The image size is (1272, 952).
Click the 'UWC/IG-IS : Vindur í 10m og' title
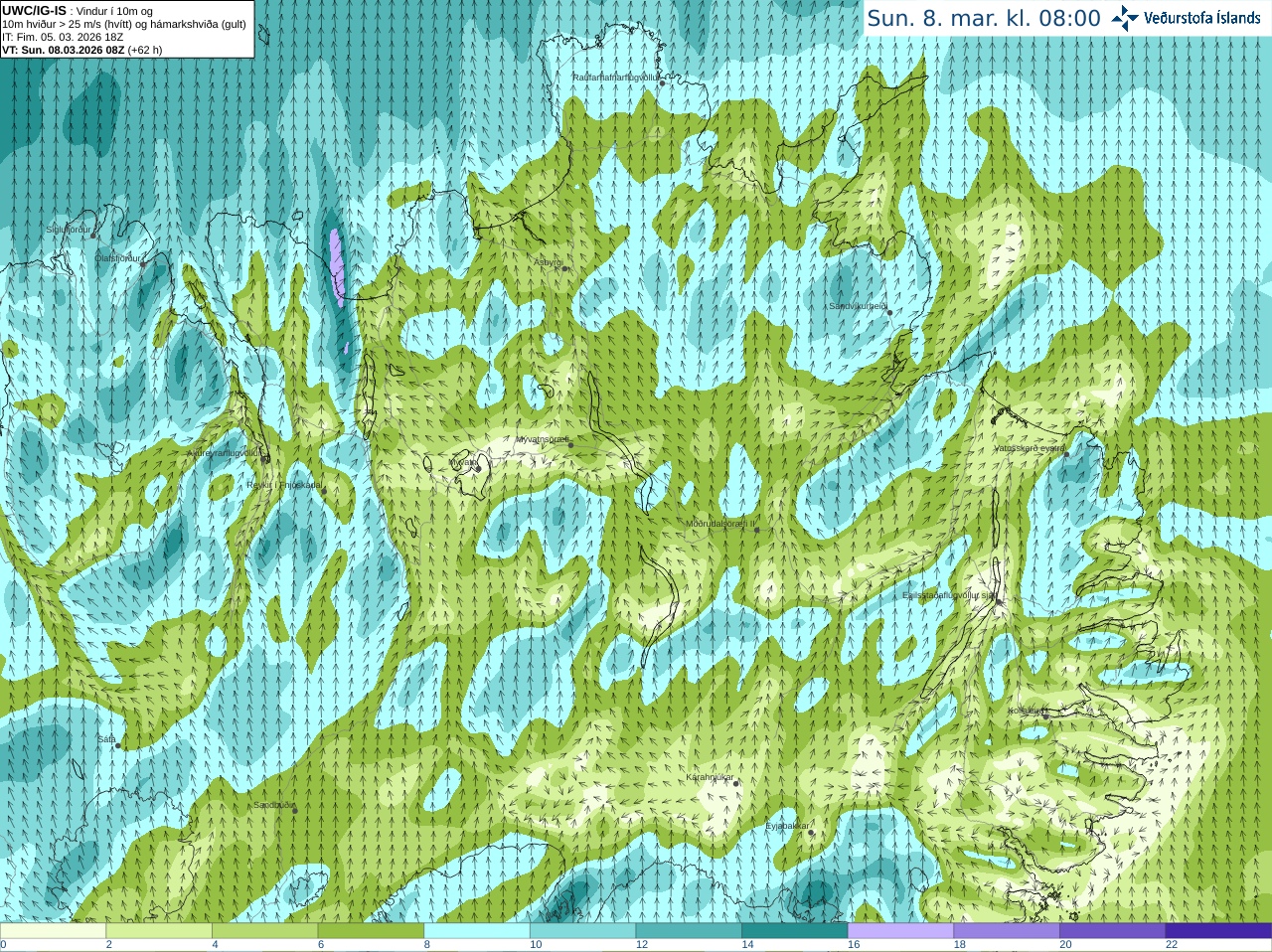pyautogui.click(x=78, y=11)
